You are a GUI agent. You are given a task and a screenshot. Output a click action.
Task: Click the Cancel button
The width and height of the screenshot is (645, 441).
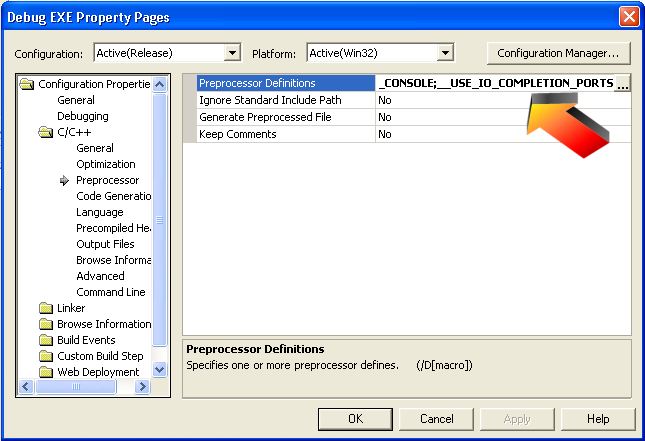[436, 419]
